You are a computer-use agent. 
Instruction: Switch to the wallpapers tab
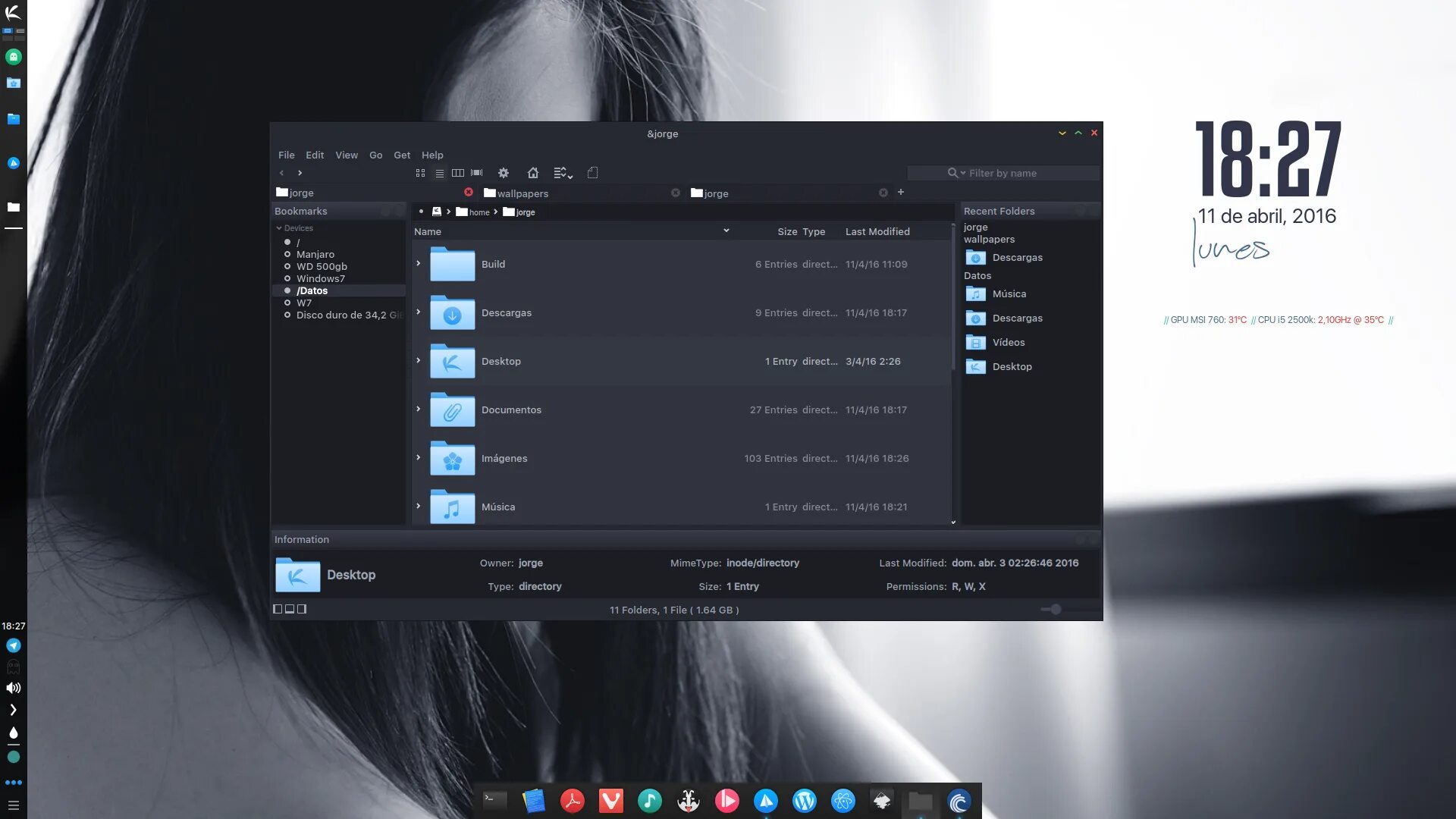point(522,193)
